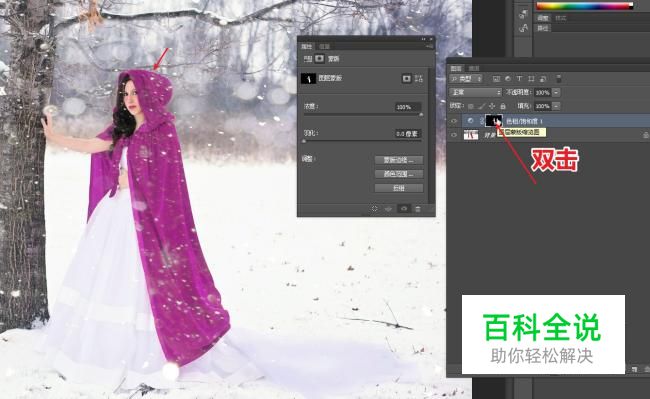This screenshot has width=650, height=399.
Task: Hide the Background layer
Action: [x=454, y=135]
